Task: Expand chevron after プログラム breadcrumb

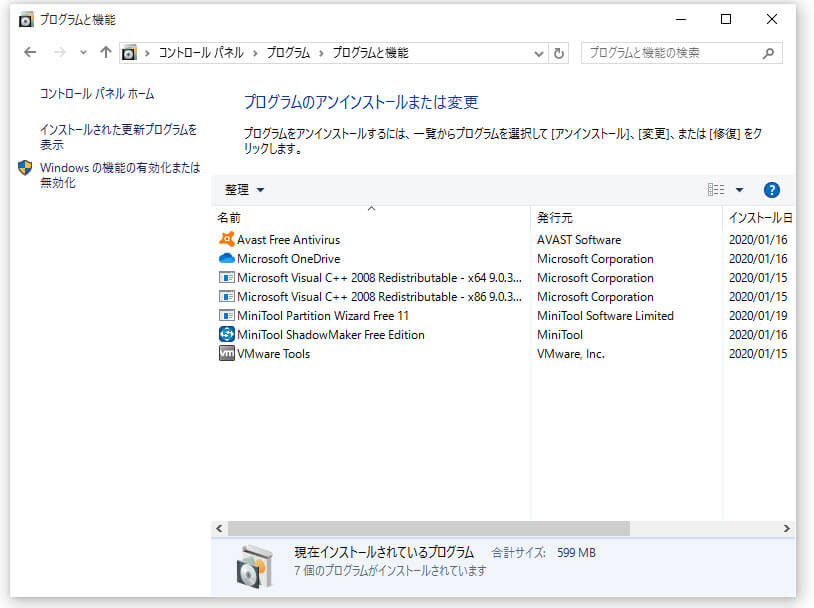Action: tap(321, 53)
